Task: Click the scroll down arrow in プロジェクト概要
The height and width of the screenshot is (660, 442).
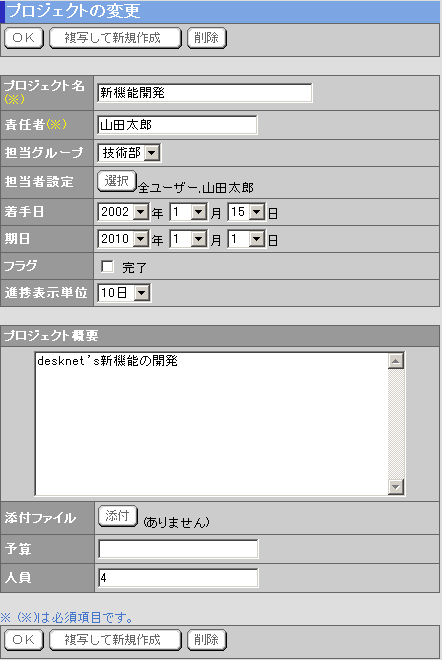Action: (396, 487)
